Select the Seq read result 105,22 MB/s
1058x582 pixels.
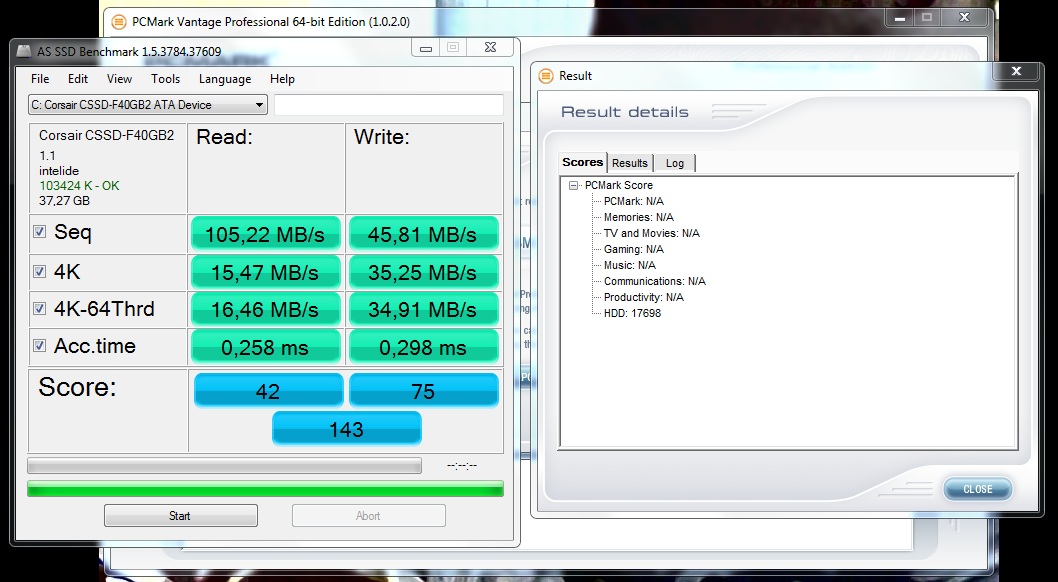tap(265, 234)
